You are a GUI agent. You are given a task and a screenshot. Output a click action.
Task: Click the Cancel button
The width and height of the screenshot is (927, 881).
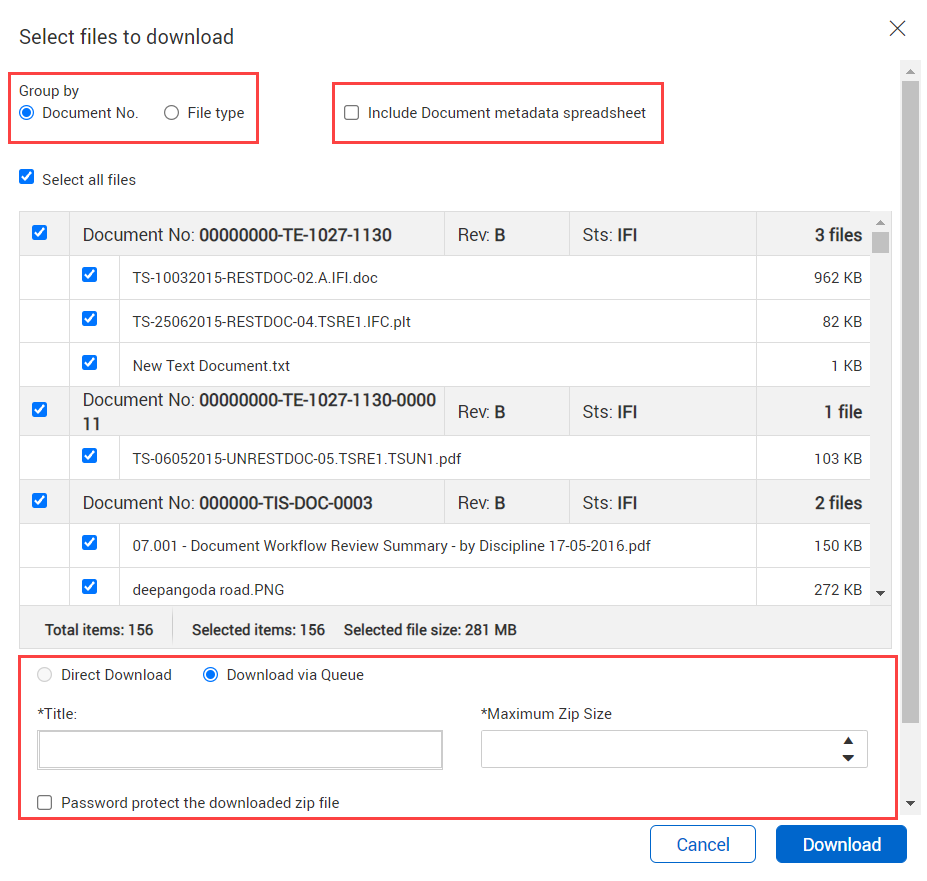703,844
